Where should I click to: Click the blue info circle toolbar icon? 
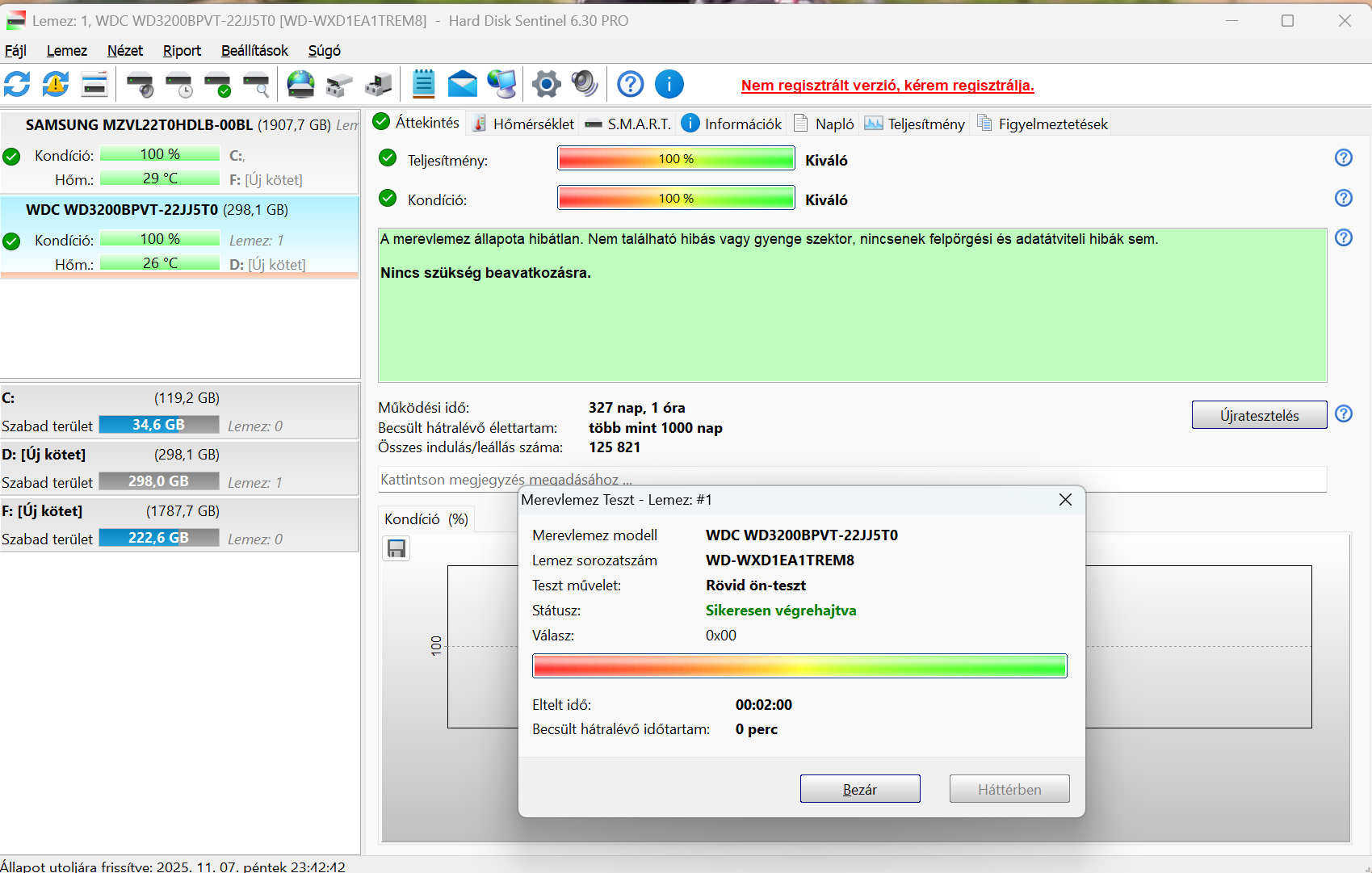tap(669, 84)
